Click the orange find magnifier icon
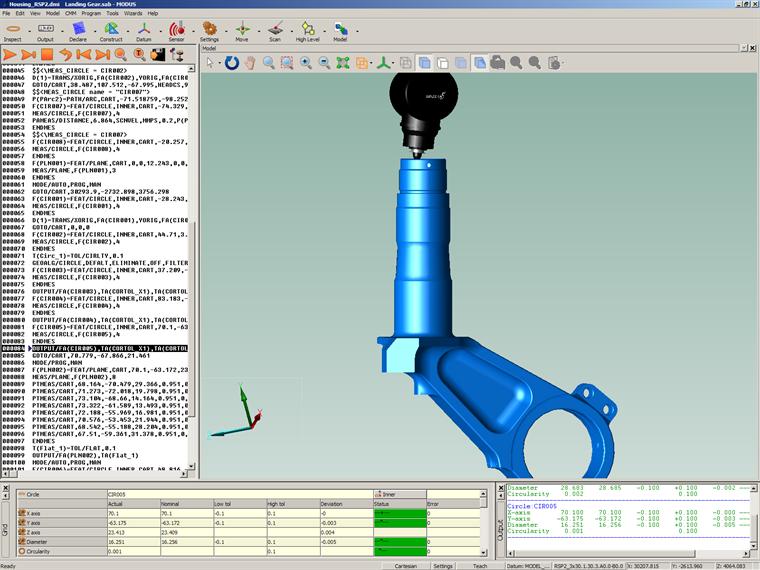This screenshot has height=570, width=760. [x=121, y=55]
